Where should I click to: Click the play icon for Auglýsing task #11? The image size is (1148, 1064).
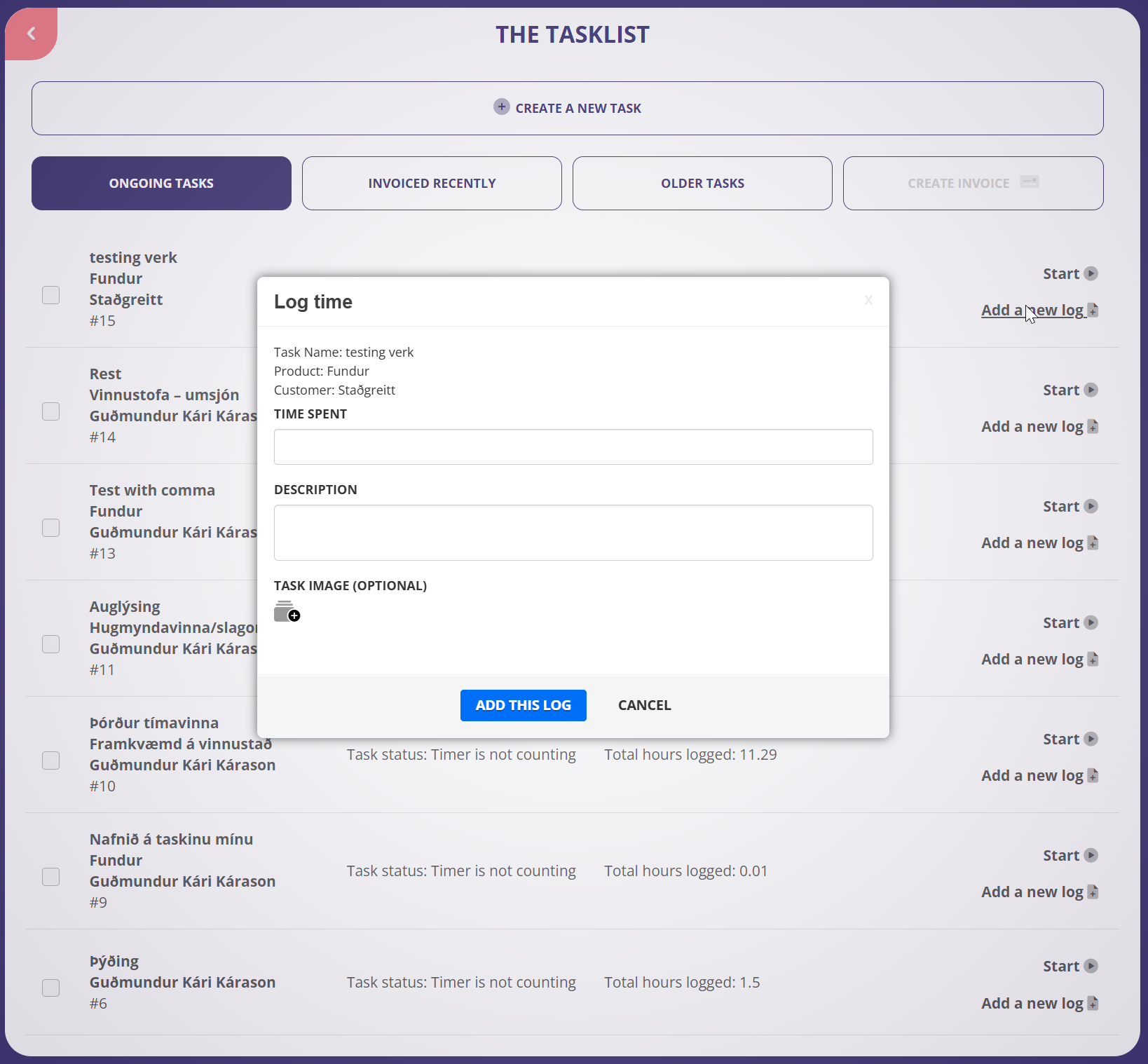1091,622
